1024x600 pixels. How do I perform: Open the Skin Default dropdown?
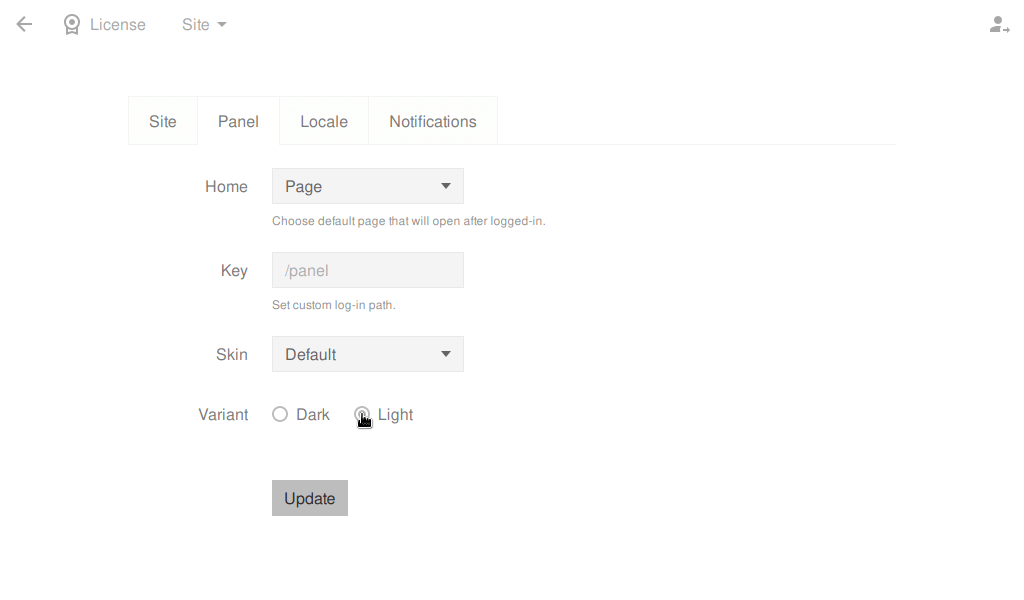pyautogui.click(x=368, y=355)
